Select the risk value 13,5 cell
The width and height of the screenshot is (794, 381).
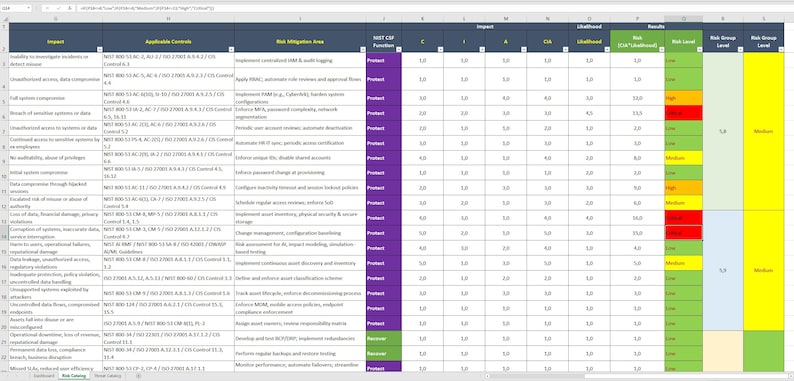click(638, 113)
